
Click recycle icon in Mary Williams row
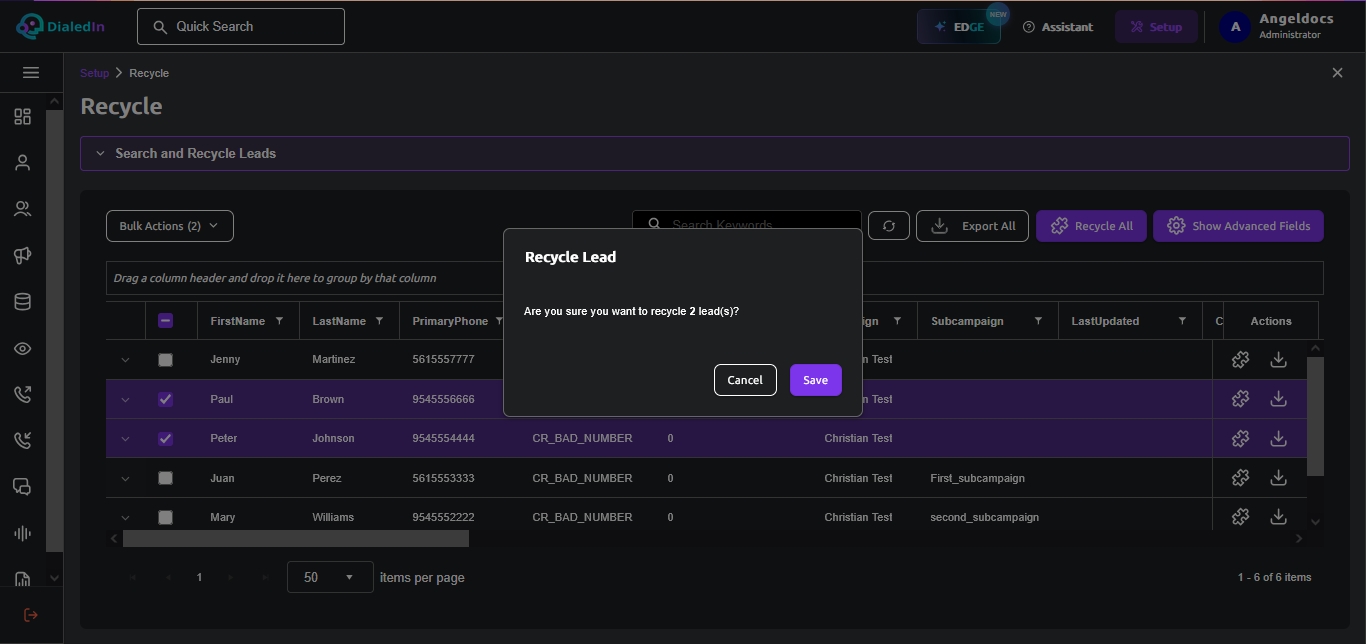1240,517
